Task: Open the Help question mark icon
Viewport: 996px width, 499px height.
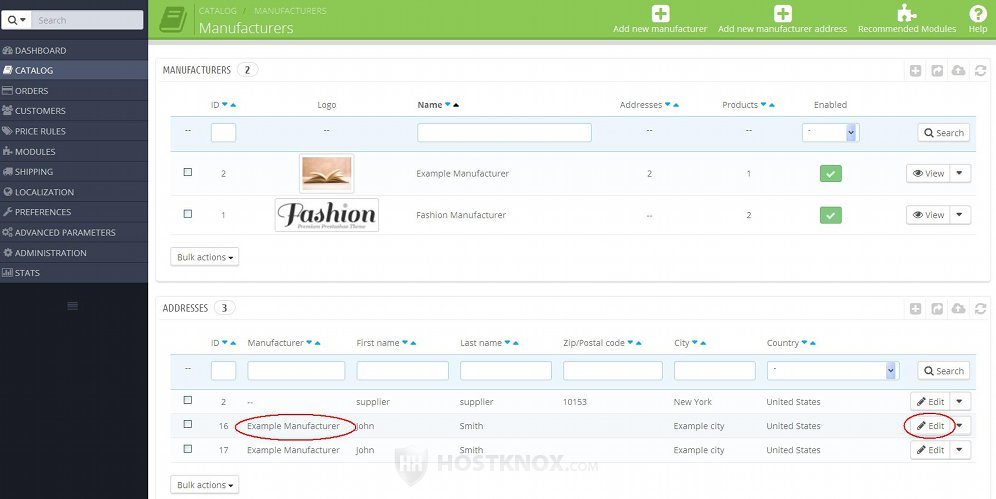Action: pos(977,14)
